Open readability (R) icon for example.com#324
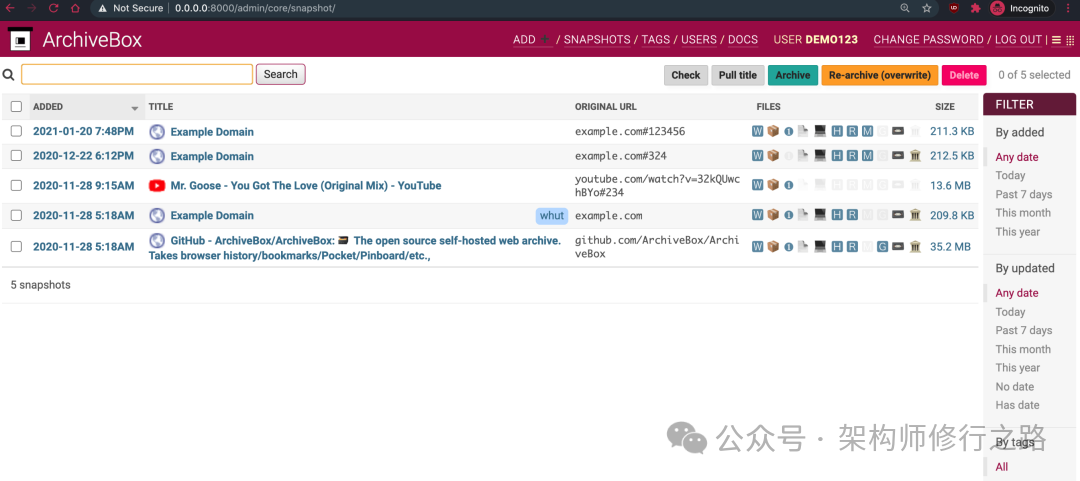The height and width of the screenshot is (481, 1080). pyautogui.click(x=852, y=156)
